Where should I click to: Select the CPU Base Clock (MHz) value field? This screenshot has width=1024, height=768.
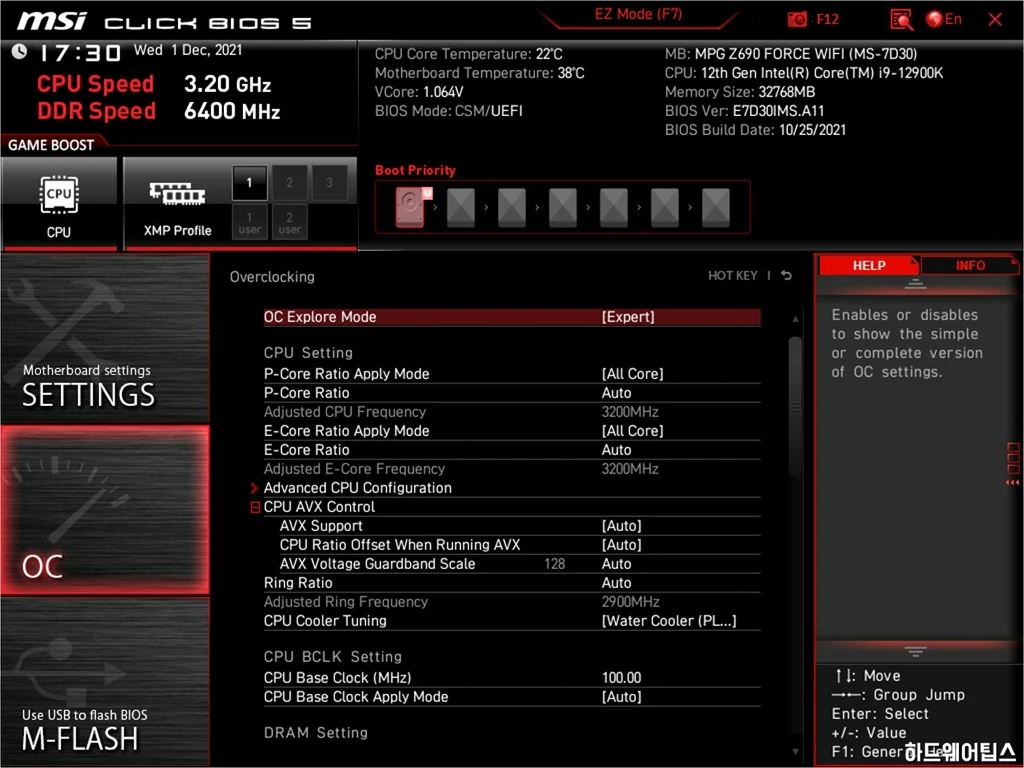click(x=622, y=678)
